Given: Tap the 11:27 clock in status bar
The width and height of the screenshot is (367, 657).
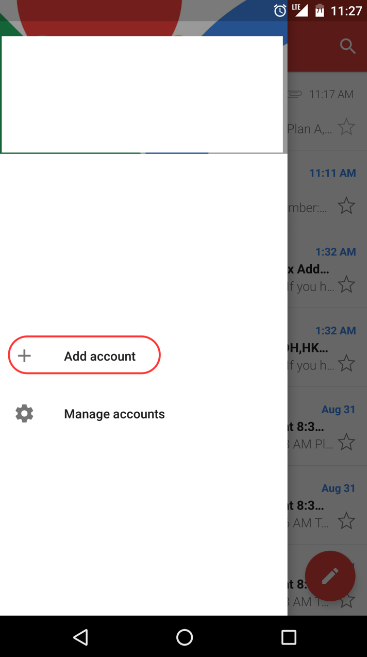Looking at the screenshot, I should [346, 10].
